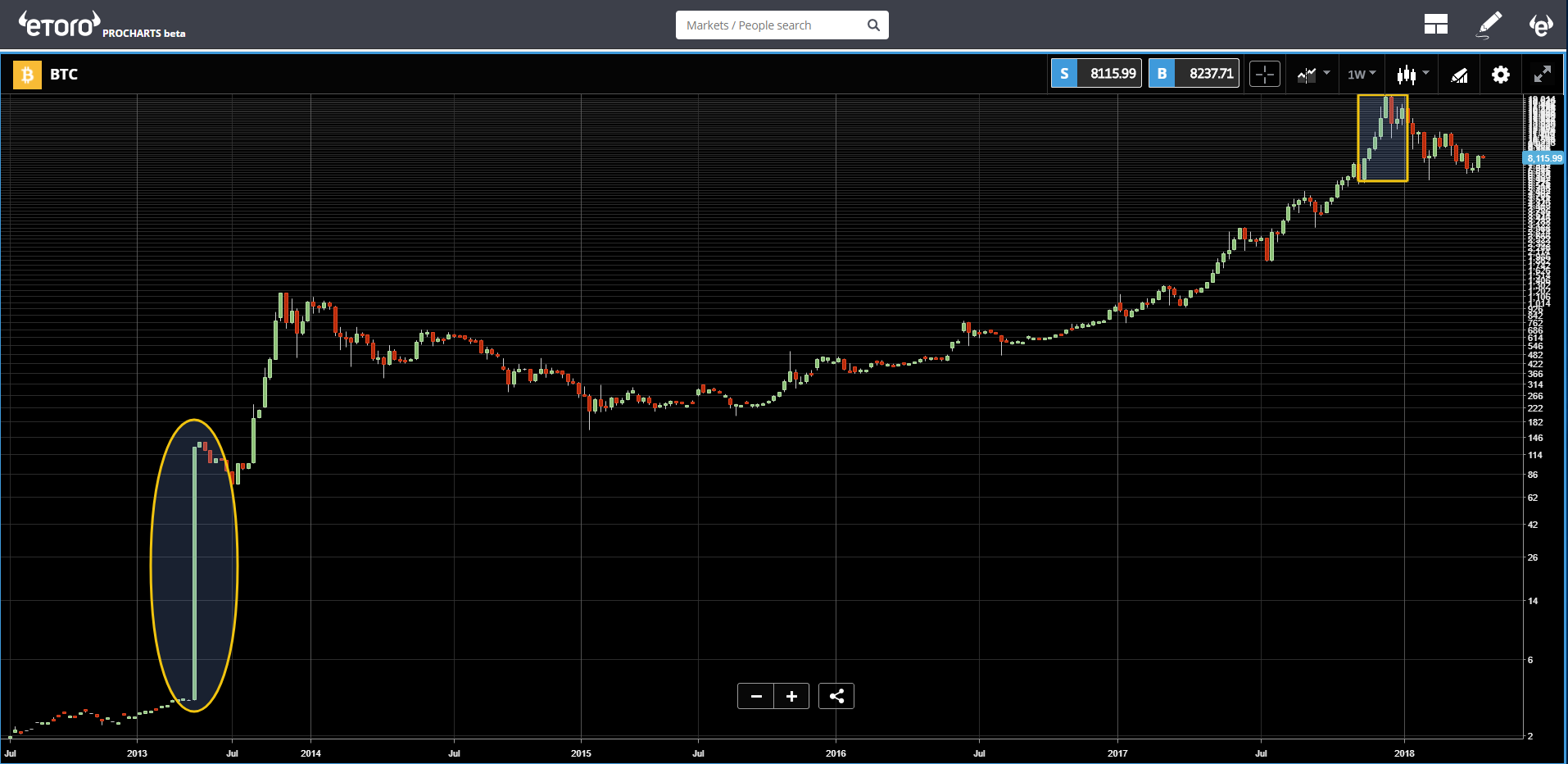Open the candlestick chart type dropdown
This screenshot has height=764, width=1568.
1413,75
